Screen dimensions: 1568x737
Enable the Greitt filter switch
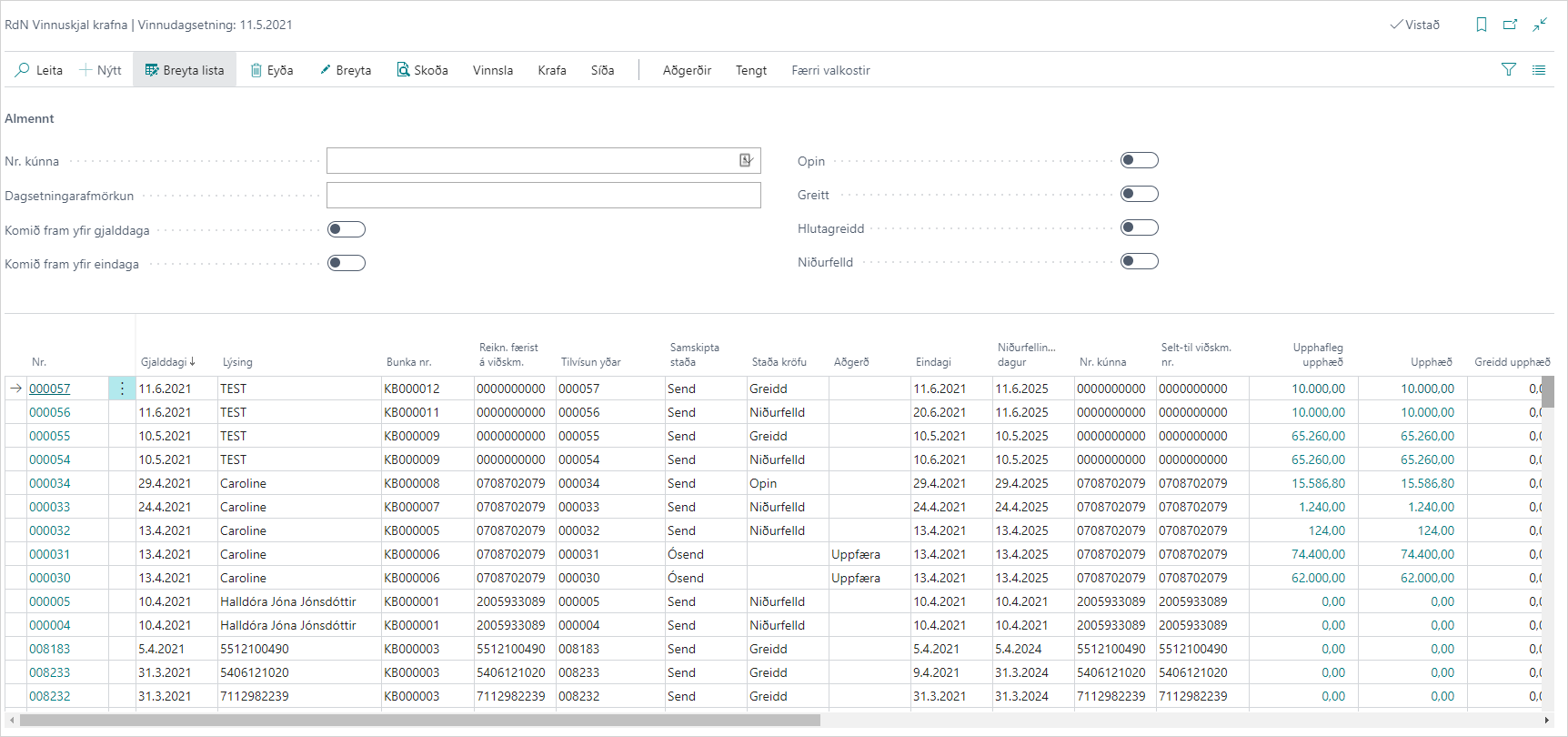[1140, 194]
